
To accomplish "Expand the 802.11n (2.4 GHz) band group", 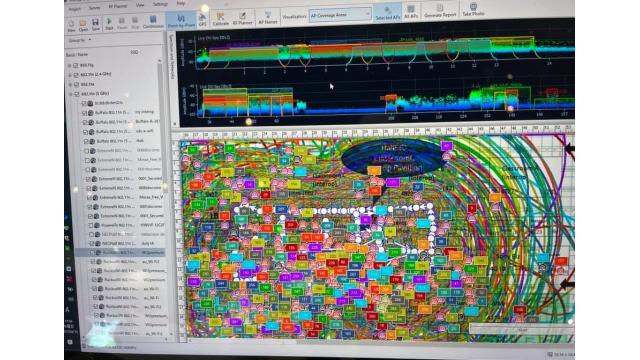I will click(x=70, y=75).
